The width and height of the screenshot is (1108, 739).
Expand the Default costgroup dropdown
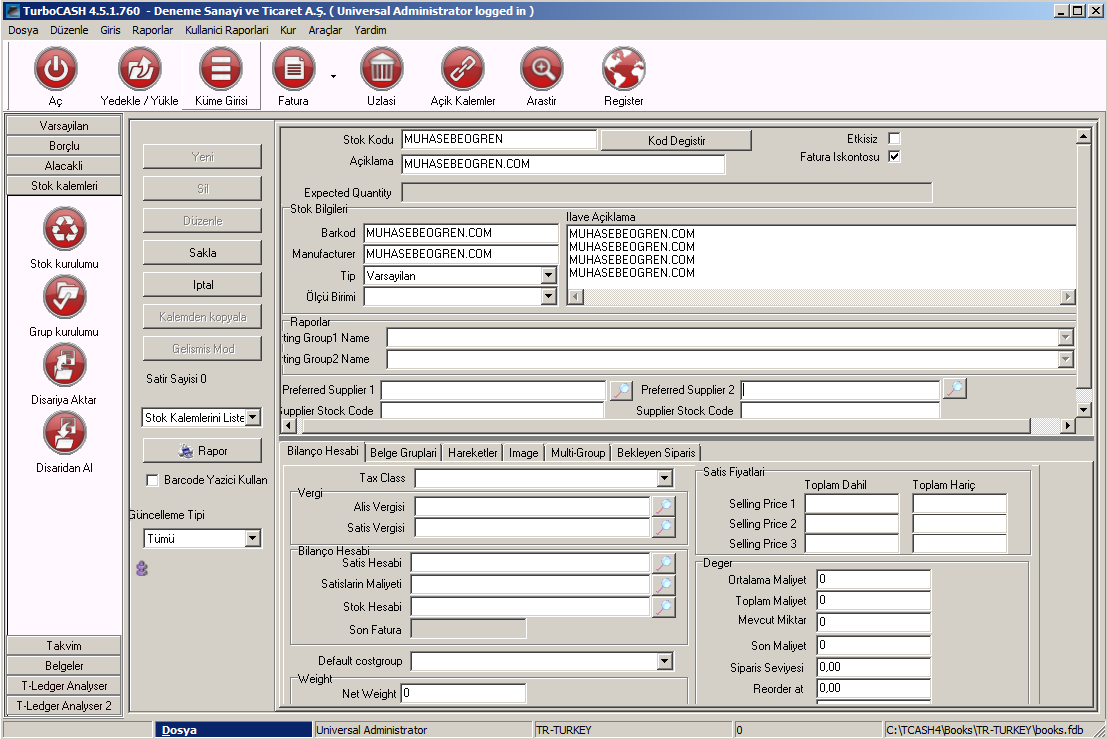[664, 661]
